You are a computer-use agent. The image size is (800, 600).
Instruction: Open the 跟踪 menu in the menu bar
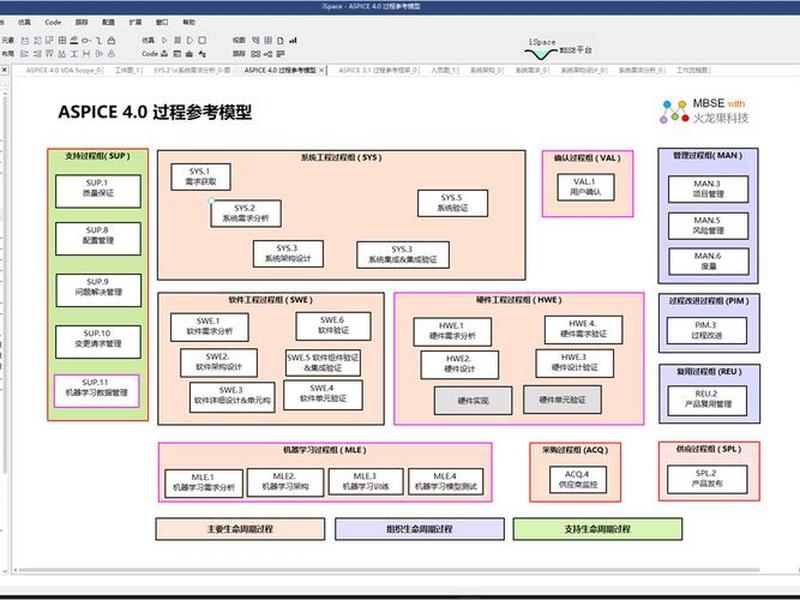(x=82, y=22)
